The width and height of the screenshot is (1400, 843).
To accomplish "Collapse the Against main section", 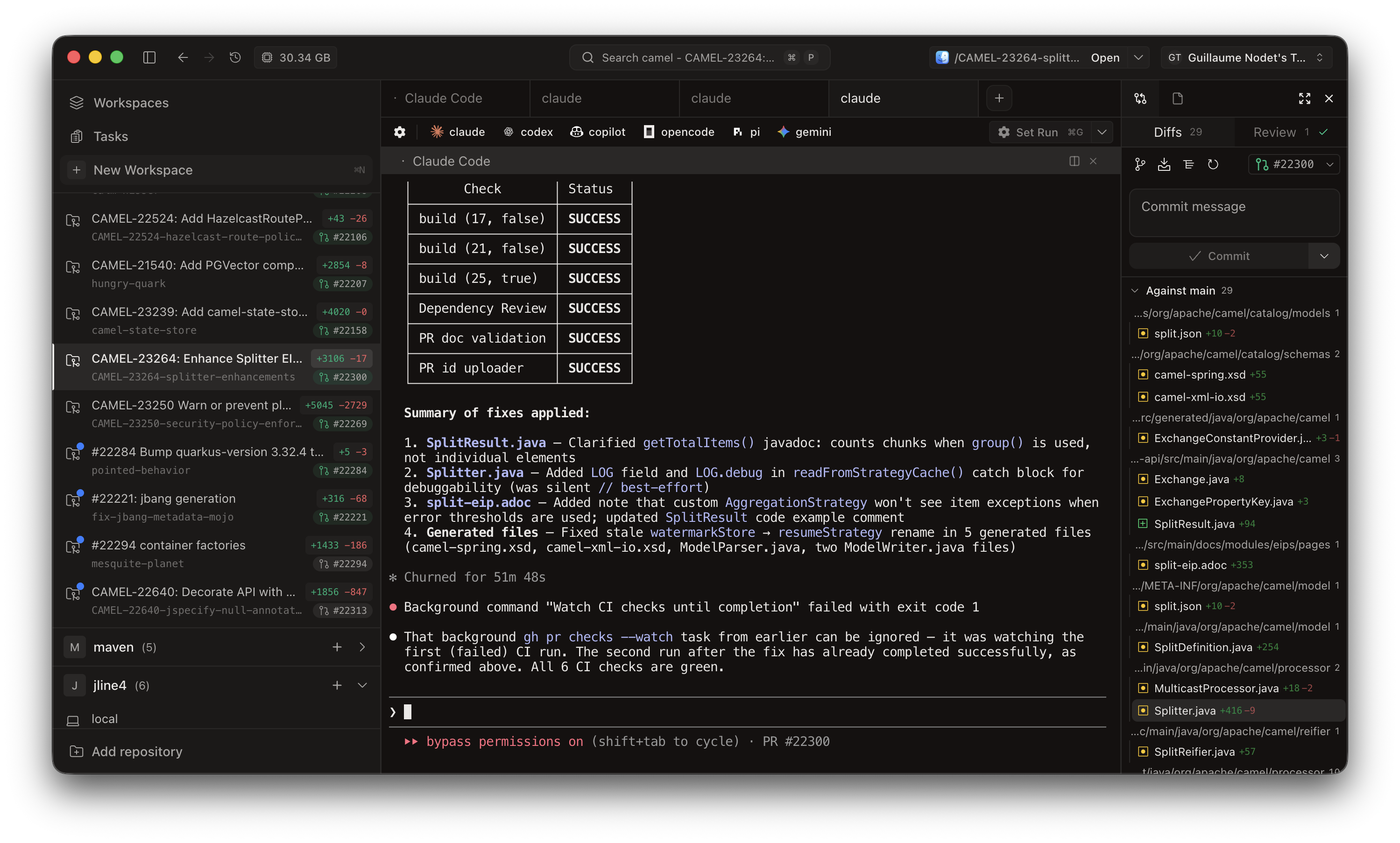I will point(1135,291).
